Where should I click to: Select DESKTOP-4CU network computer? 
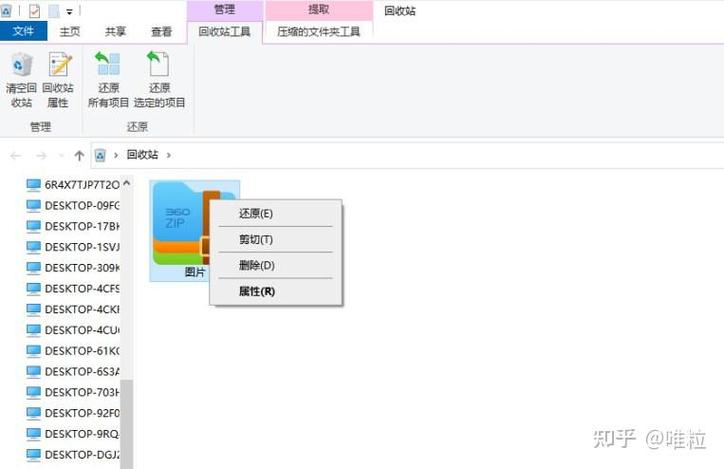(x=73, y=330)
